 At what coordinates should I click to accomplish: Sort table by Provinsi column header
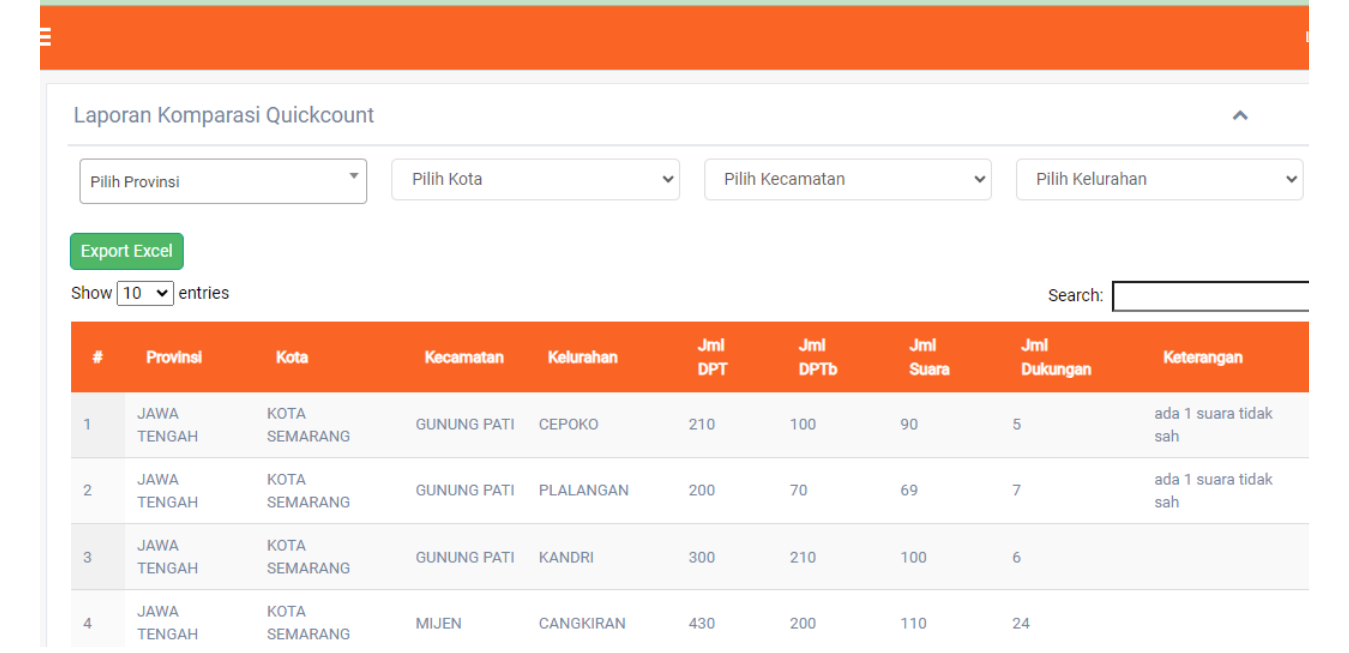[174, 357]
